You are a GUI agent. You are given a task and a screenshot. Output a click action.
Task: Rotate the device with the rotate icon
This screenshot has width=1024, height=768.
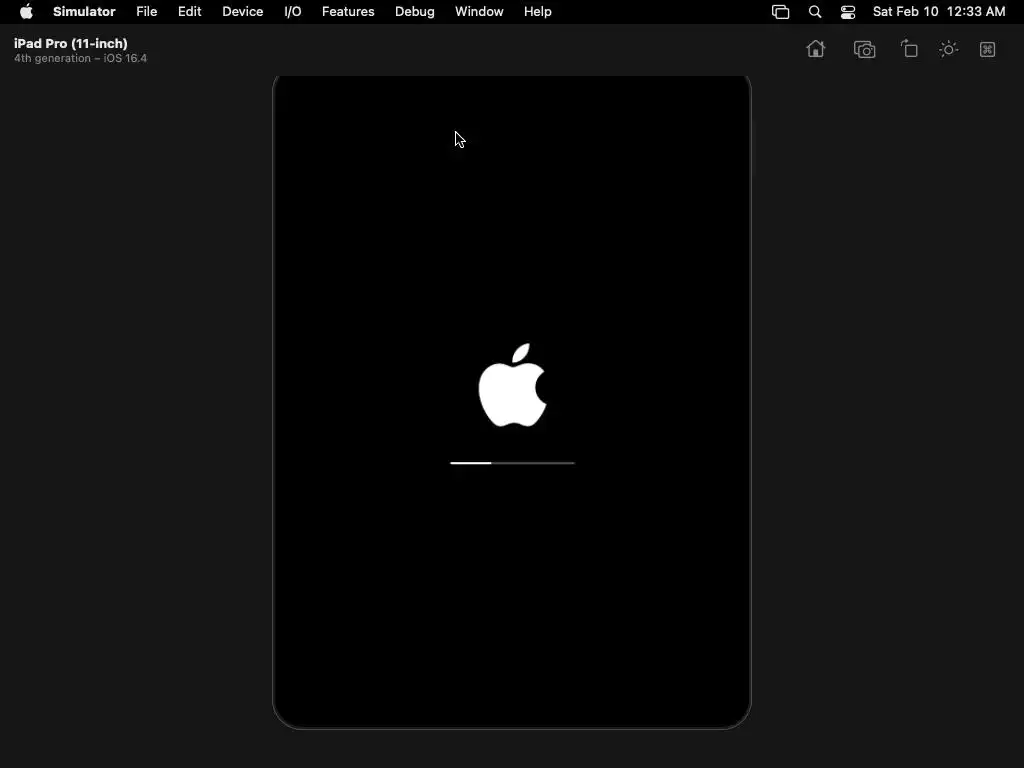point(909,49)
